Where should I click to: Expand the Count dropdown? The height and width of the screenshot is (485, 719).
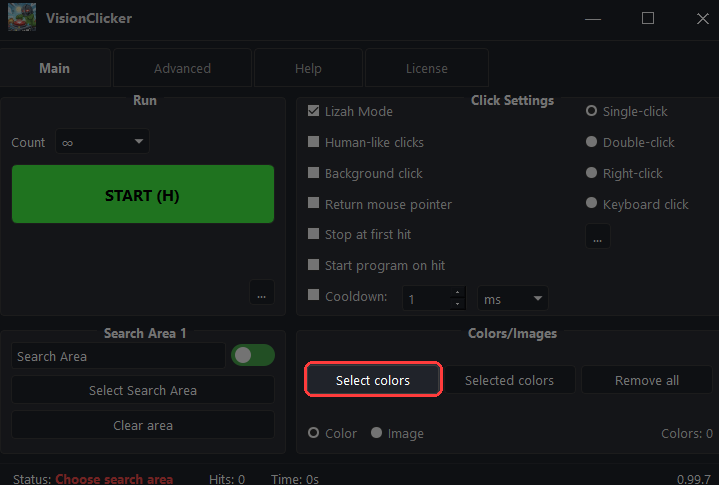point(102,142)
